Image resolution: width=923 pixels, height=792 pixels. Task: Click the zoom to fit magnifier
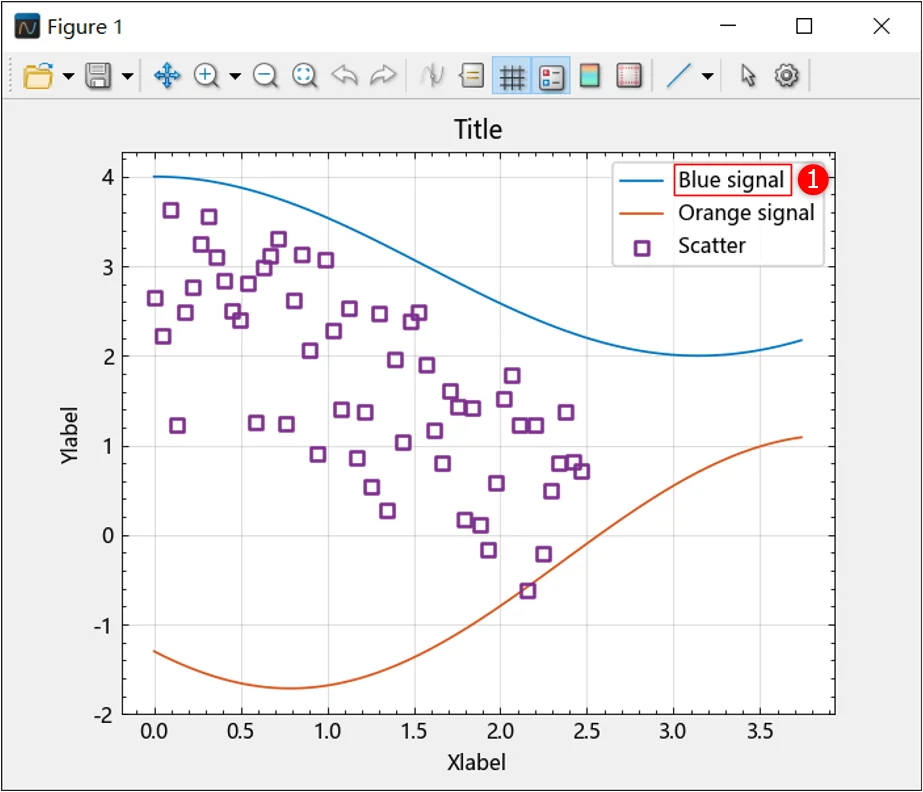[304, 76]
